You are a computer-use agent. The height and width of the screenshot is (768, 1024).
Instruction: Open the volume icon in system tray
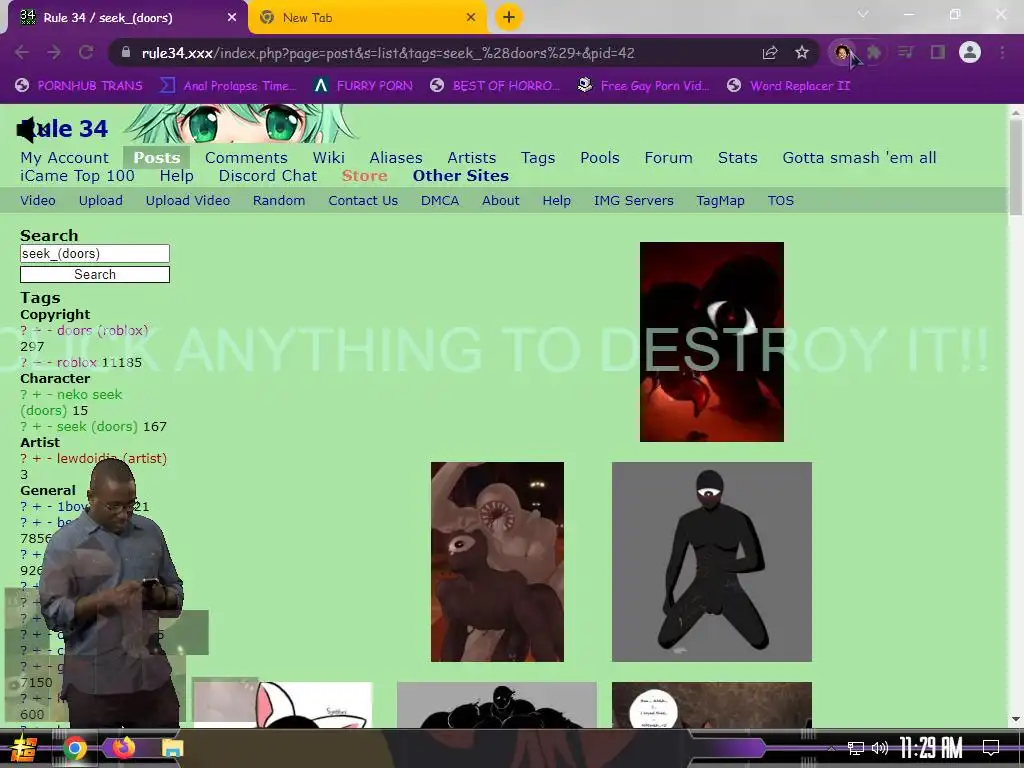click(880, 748)
